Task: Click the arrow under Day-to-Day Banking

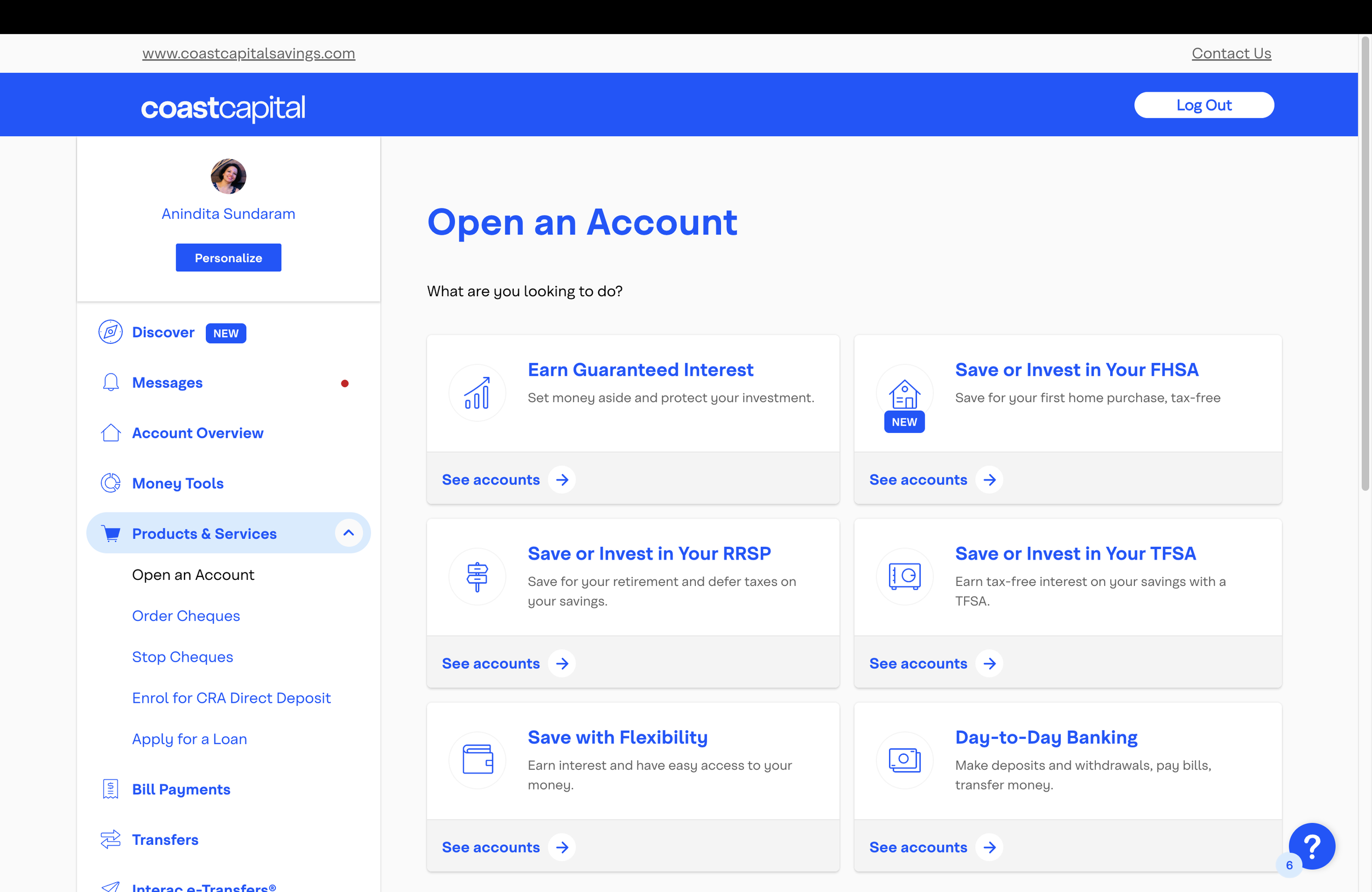Action: click(989, 848)
